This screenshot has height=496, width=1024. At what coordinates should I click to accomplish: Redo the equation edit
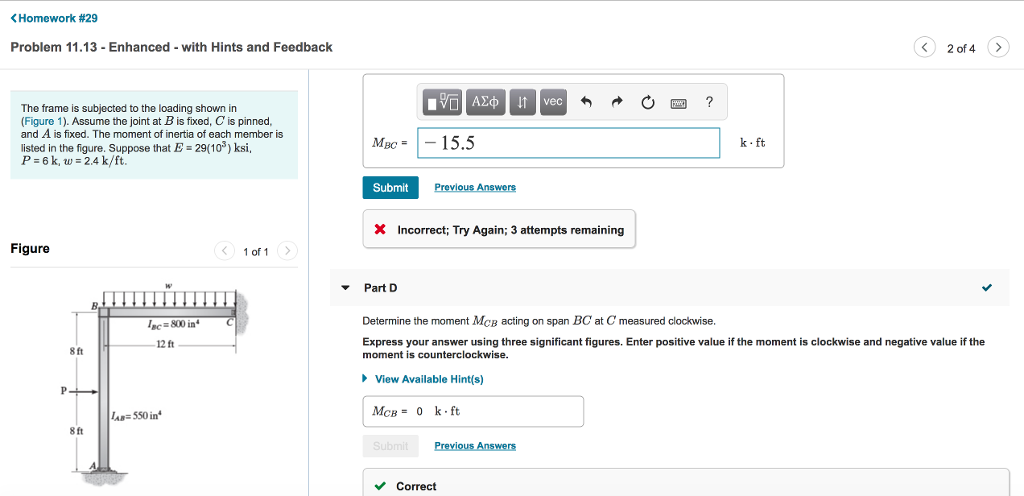point(616,102)
